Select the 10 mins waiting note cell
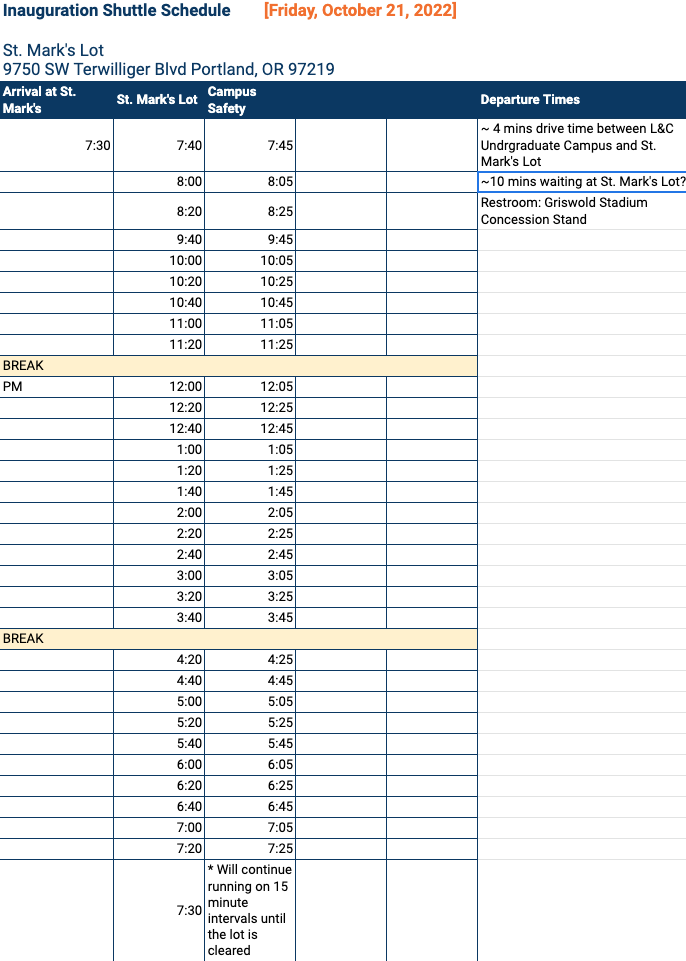 [x=581, y=182]
